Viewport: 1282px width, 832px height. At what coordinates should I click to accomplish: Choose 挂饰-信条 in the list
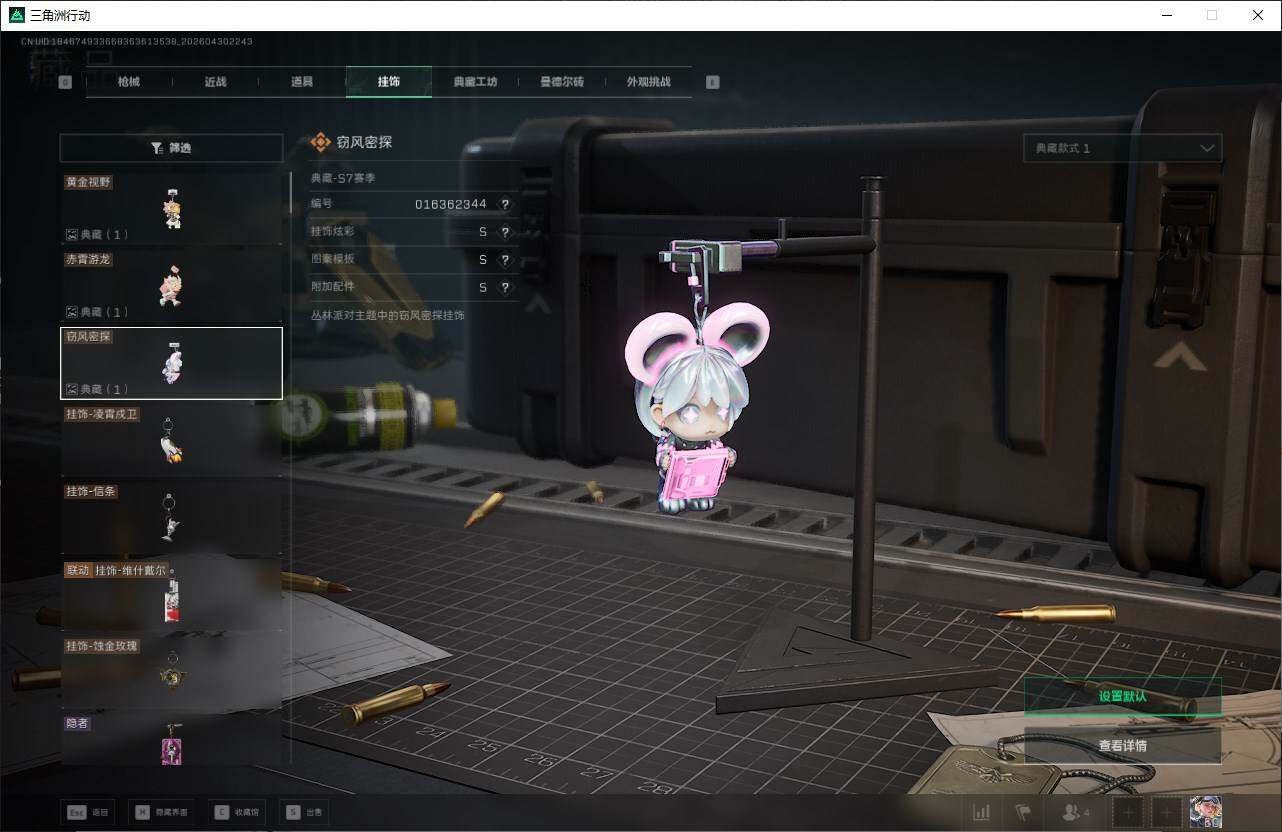pyautogui.click(x=172, y=517)
